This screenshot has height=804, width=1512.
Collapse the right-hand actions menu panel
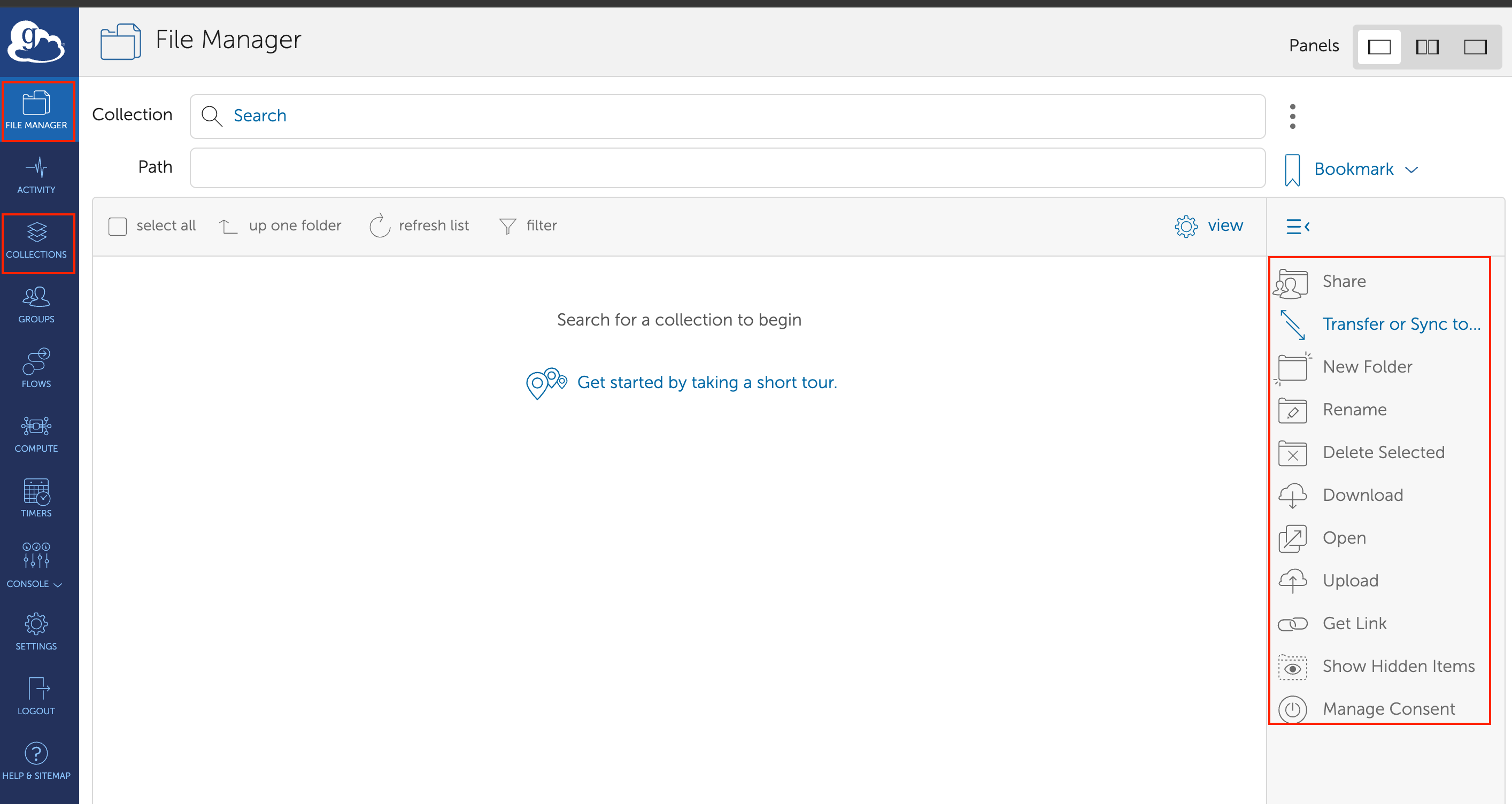[x=1298, y=226]
